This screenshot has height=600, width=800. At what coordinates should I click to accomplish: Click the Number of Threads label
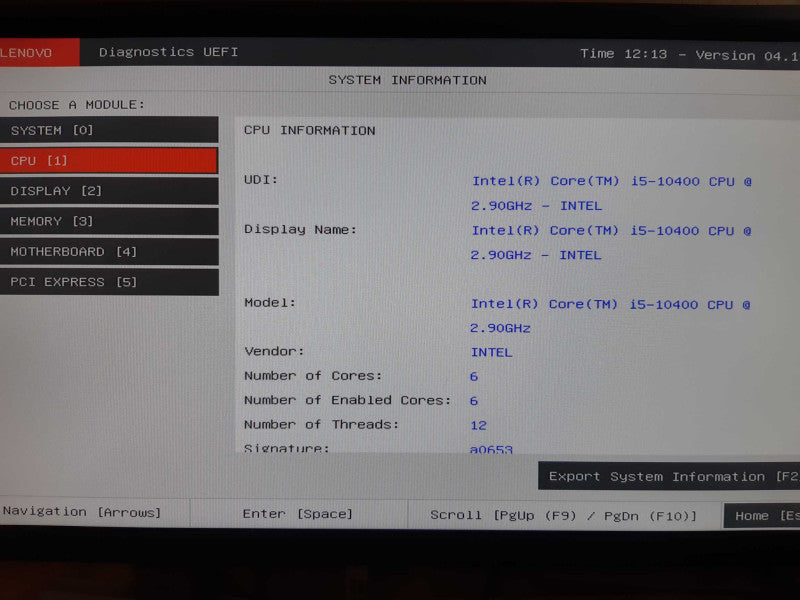point(321,424)
